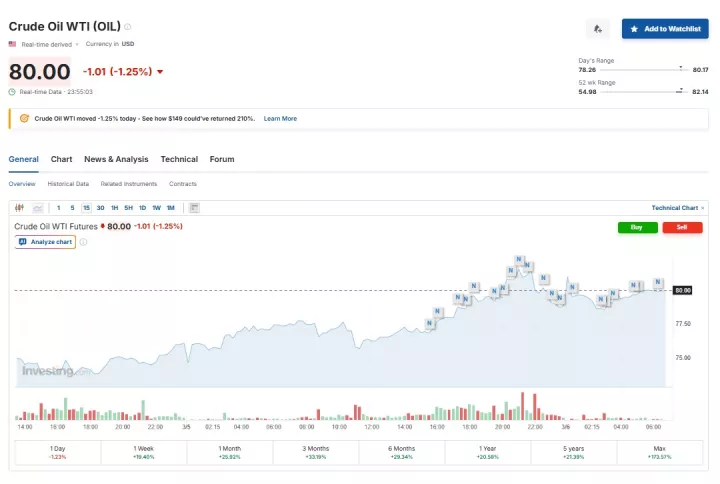Select the candlestick chart type icon
The height and width of the screenshot is (484, 720).
pos(19,208)
